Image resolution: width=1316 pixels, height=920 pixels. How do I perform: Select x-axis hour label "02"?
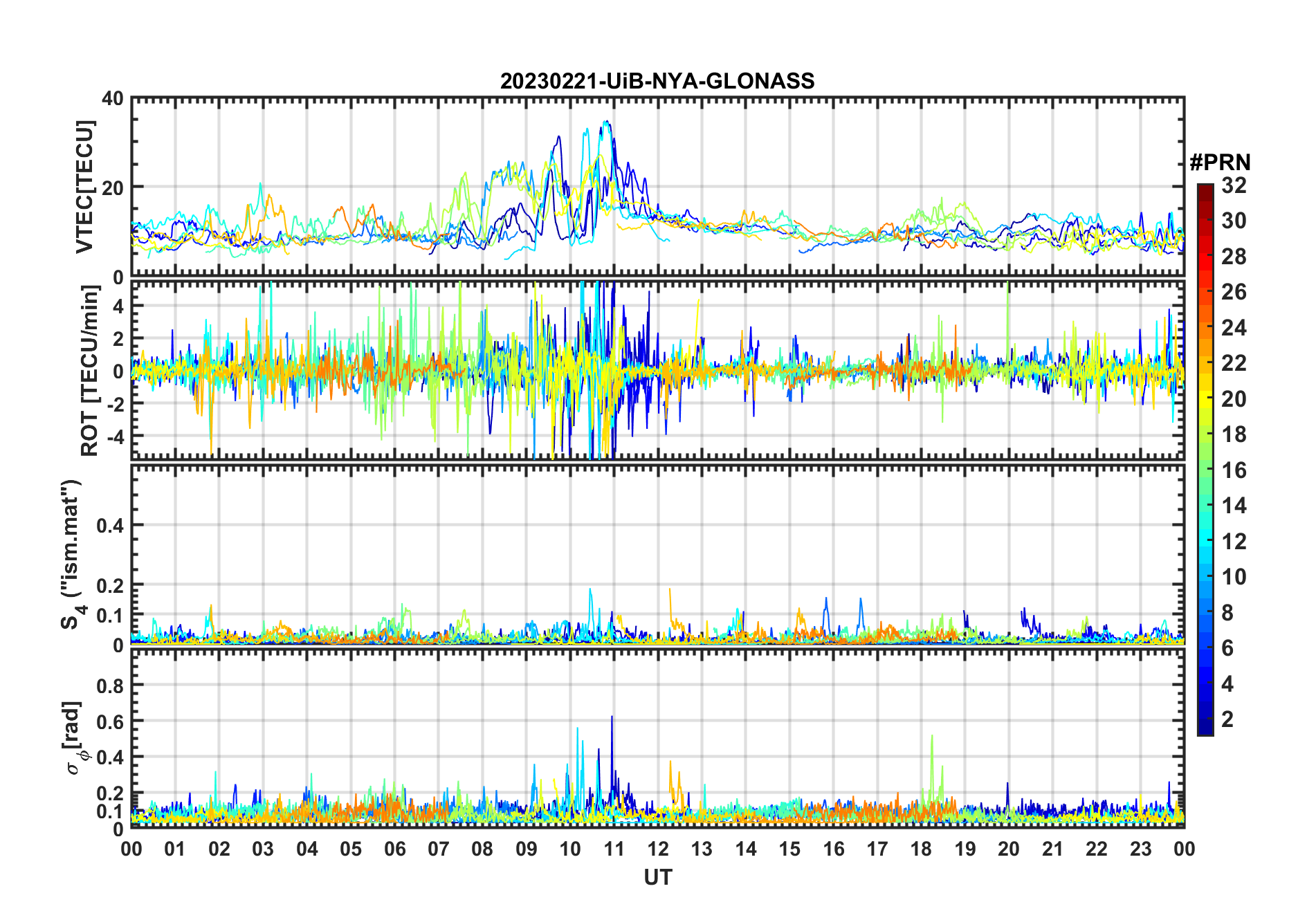coord(219,849)
